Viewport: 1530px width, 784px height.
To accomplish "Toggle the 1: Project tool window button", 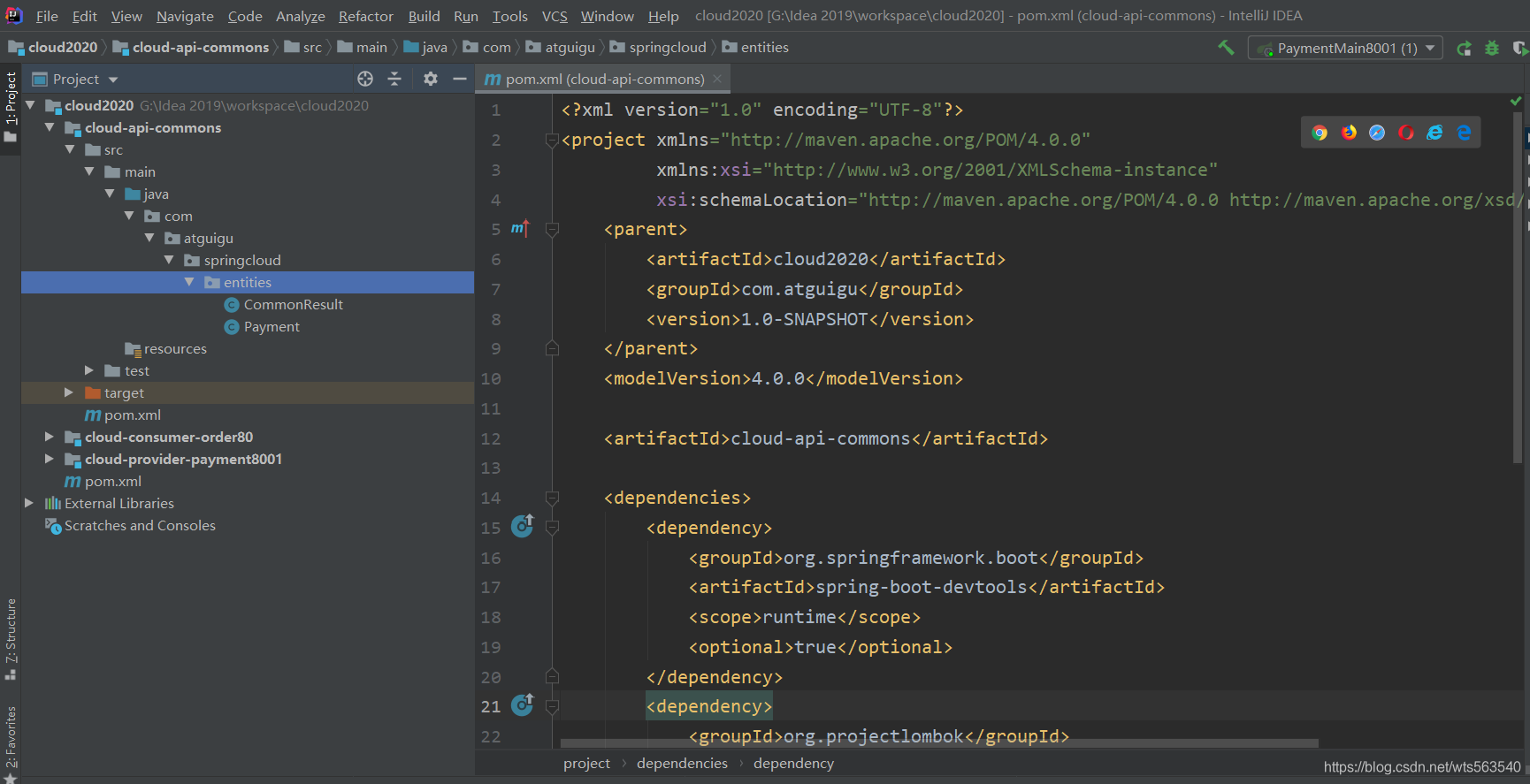I will click(11, 108).
